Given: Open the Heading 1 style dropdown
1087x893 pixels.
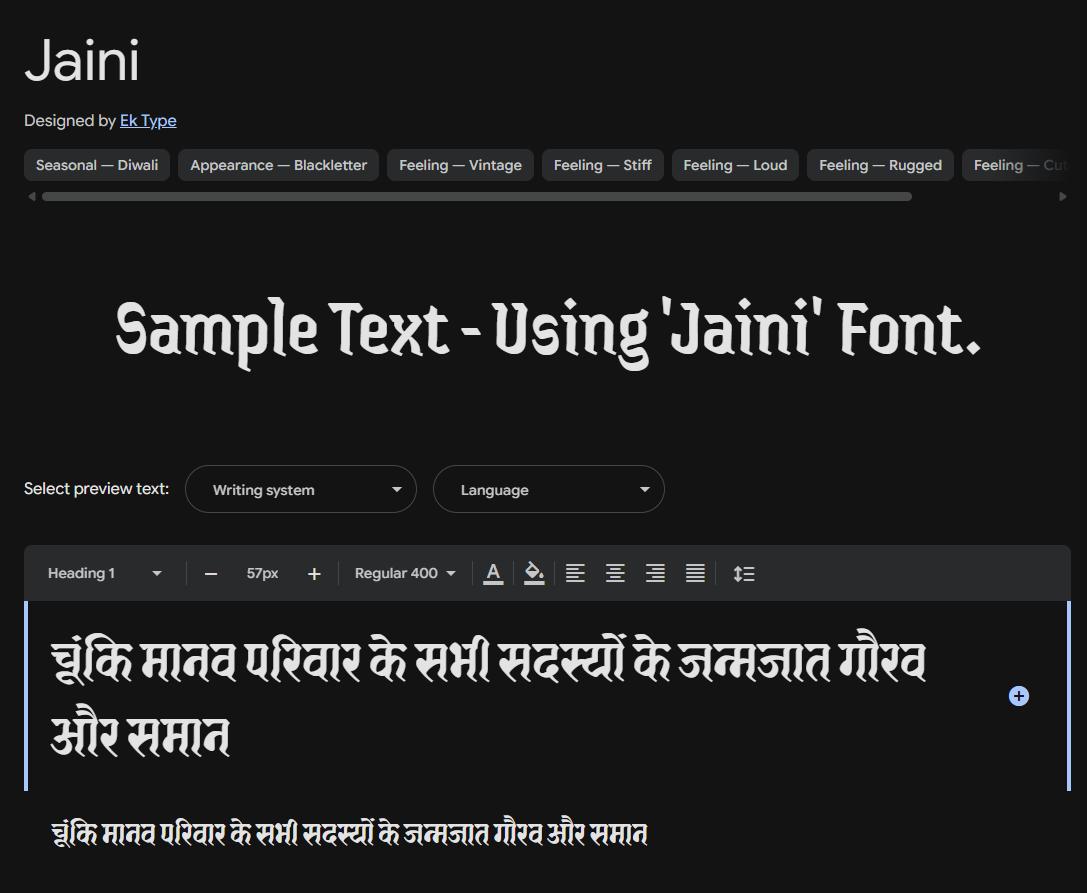Looking at the screenshot, I should coord(104,573).
